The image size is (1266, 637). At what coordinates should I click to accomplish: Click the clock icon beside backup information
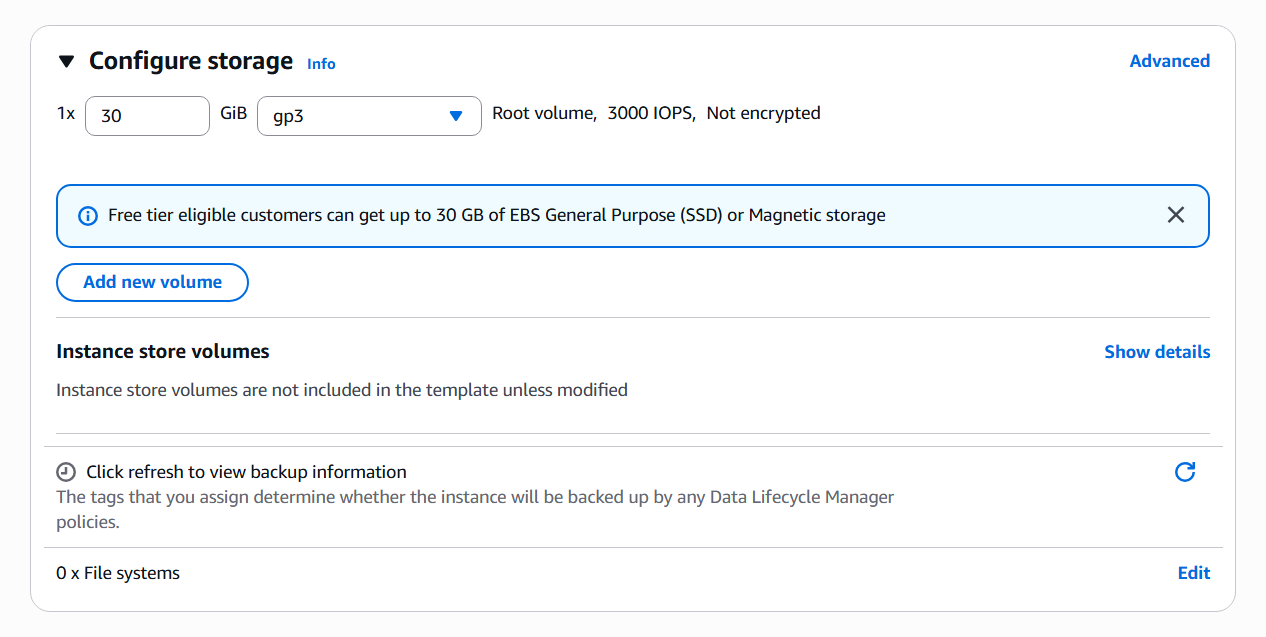(66, 472)
